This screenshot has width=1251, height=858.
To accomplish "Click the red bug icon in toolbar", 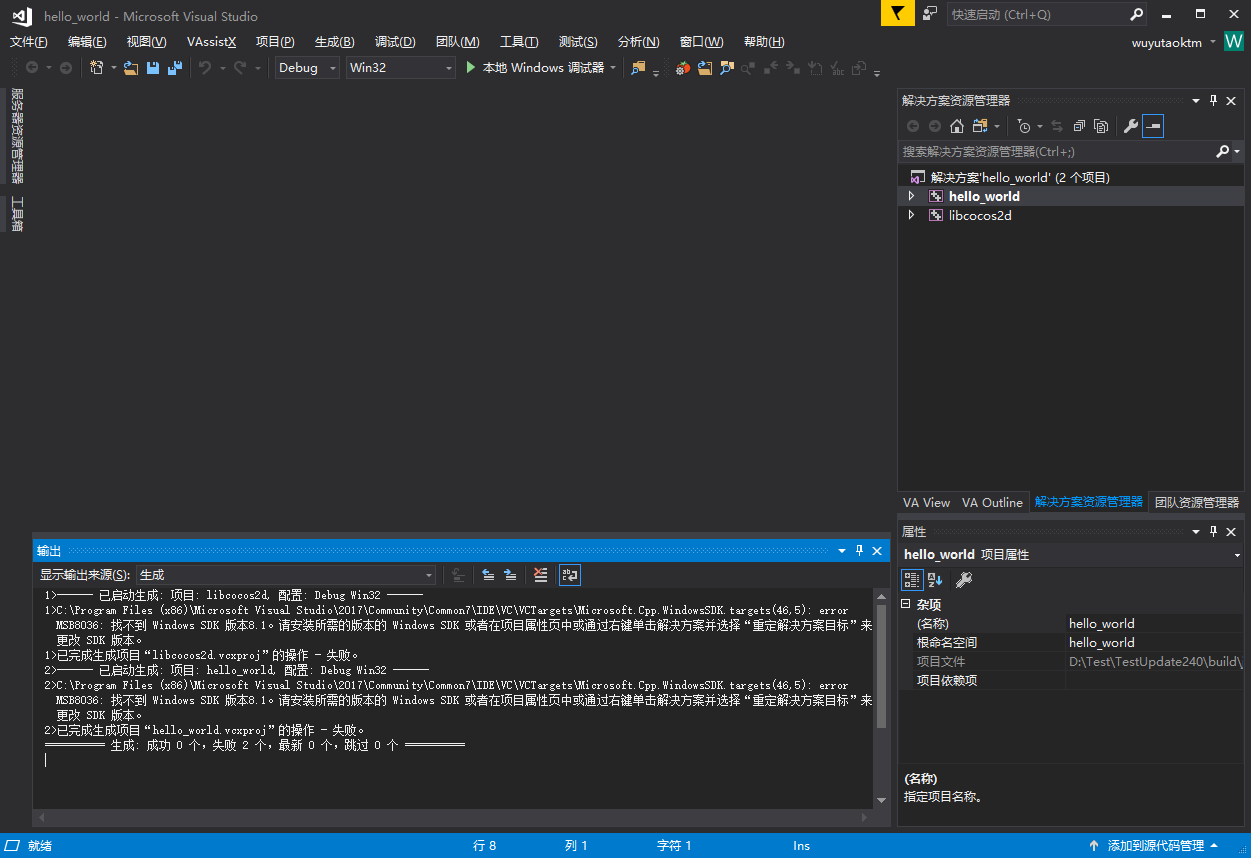I will pyautogui.click(x=683, y=68).
